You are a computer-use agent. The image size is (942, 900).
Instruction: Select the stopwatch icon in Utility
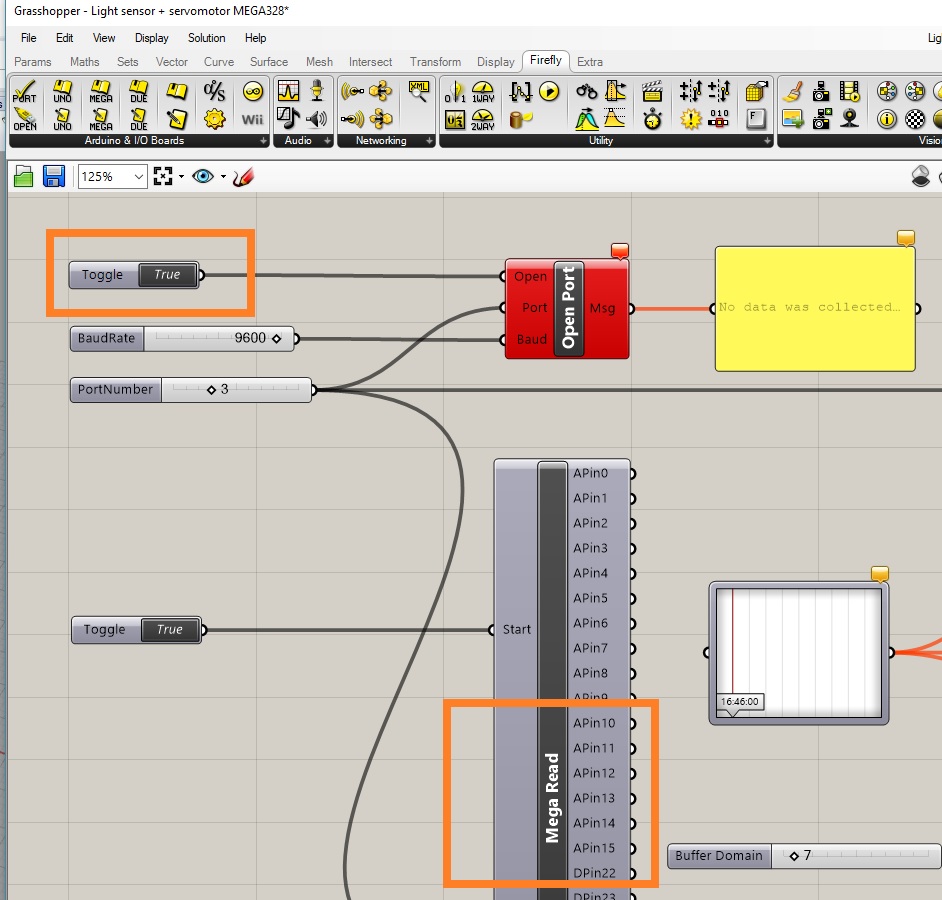click(x=652, y=119)
